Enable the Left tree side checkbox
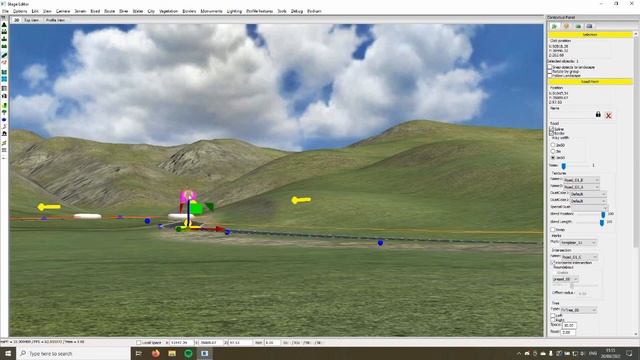Image resolution: width=640 pixels, height=360 pixels. 553,316
